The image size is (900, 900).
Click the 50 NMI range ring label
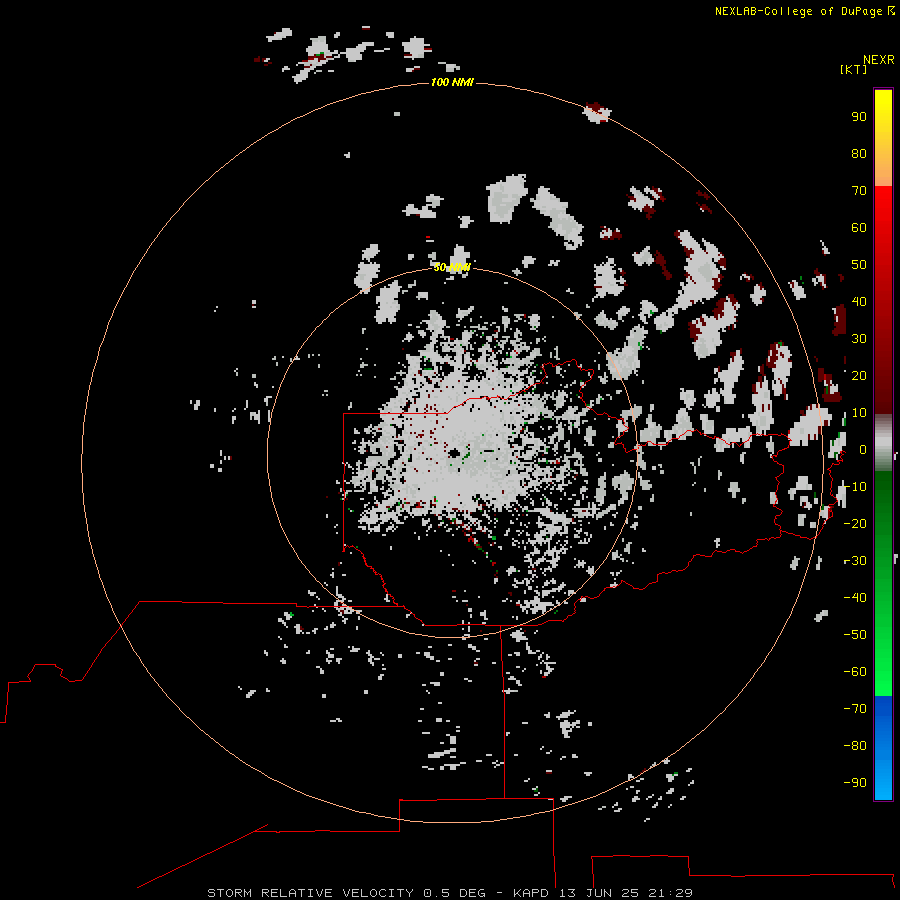point(452,267)
